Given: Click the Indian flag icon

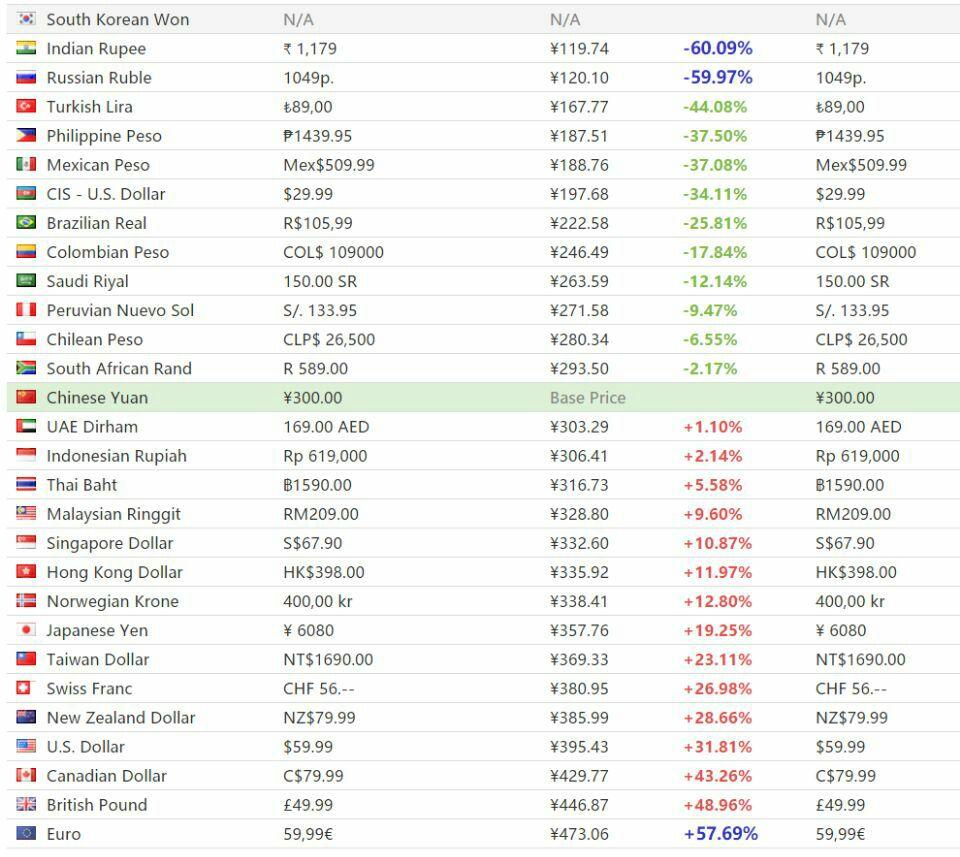Looking at the screenshot, I should click(x=27, y=48).
